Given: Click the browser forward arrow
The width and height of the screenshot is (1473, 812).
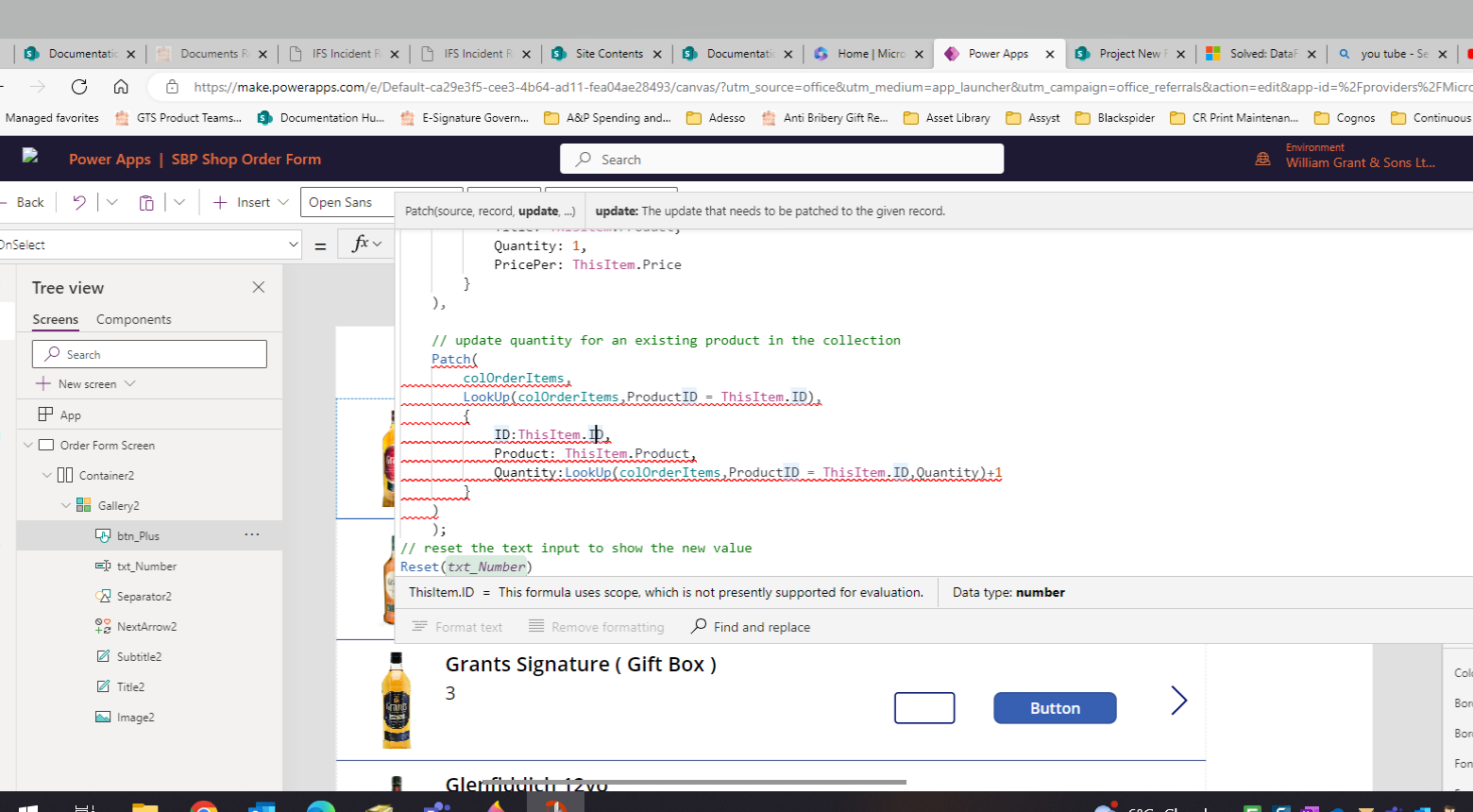Looking at the screenshot, I should 38,87.
